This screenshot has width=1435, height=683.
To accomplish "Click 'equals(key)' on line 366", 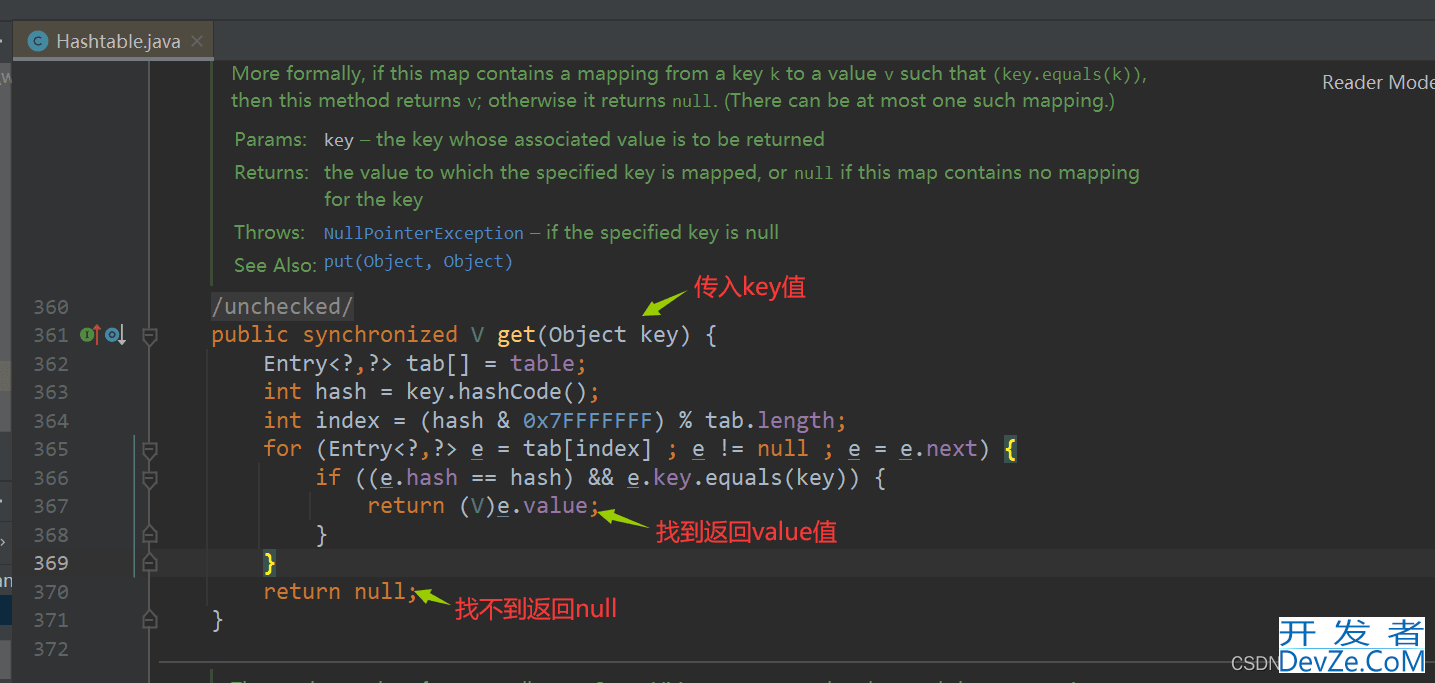I will point(783,477).
